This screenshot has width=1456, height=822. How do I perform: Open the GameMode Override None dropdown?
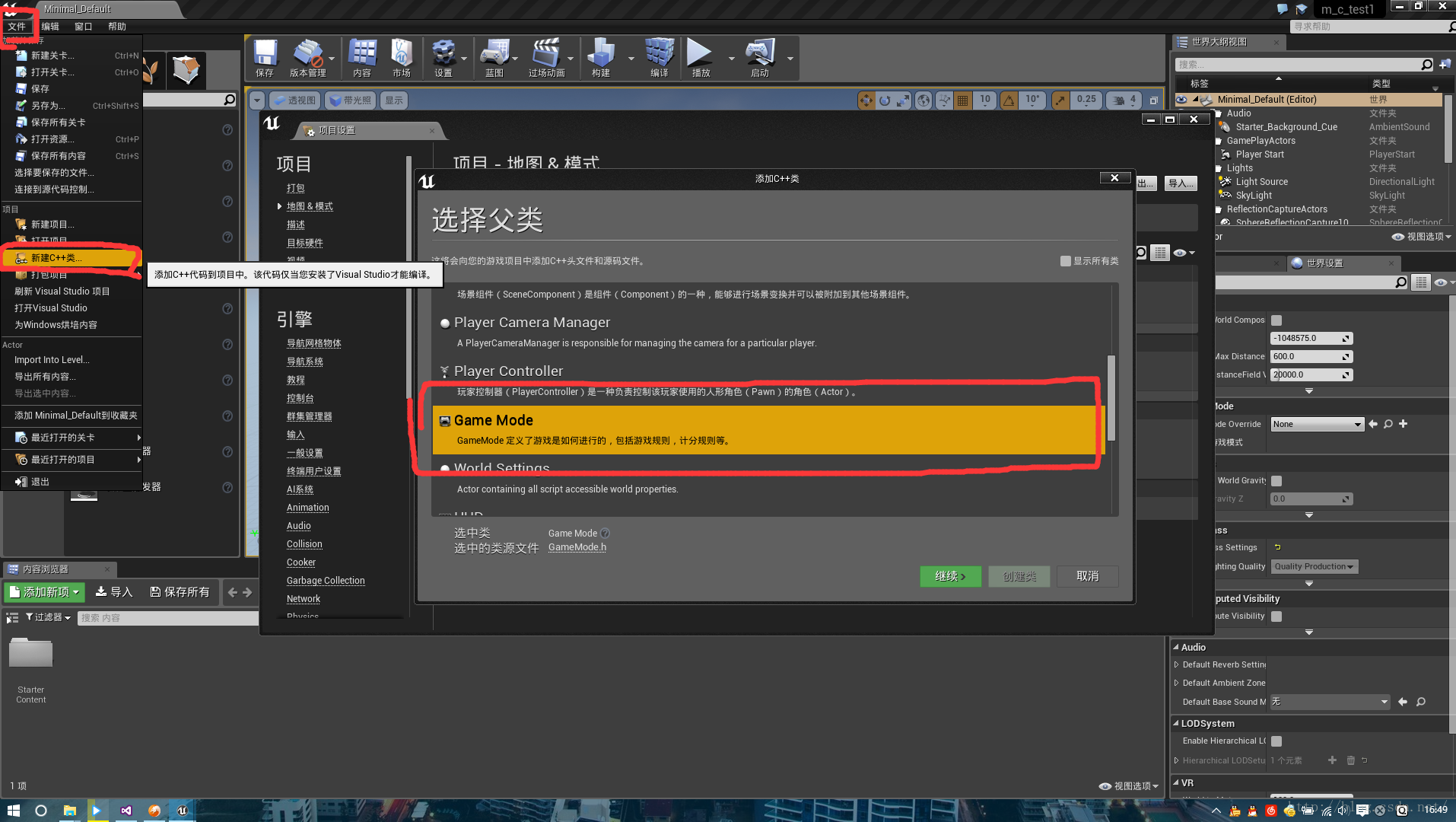point(1317,424)
